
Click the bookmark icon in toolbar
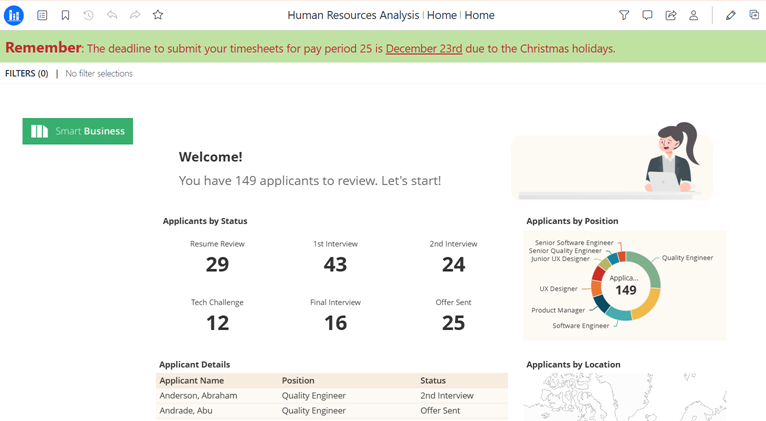click(x=65, y=15)
